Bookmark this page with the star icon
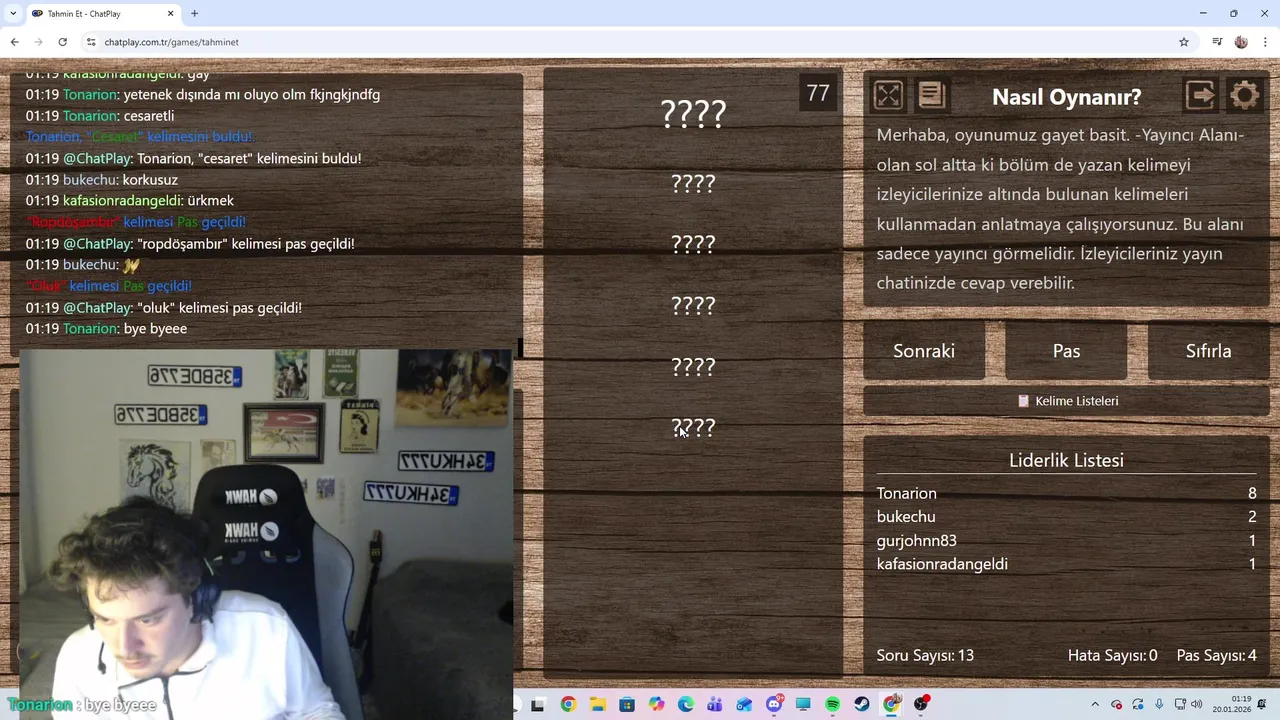The image size is (1280, 720). click(x=1184, y=42)
